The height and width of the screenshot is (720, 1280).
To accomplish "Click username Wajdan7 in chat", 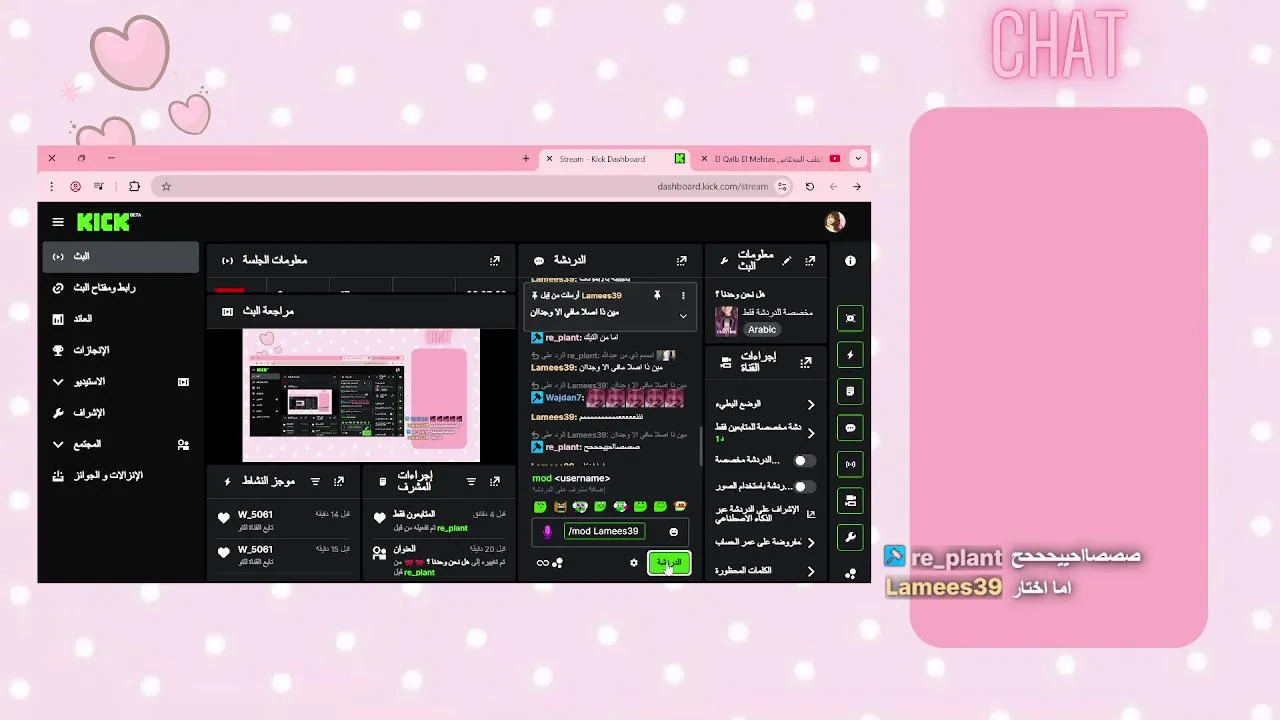I will click(x=564, y=398).
